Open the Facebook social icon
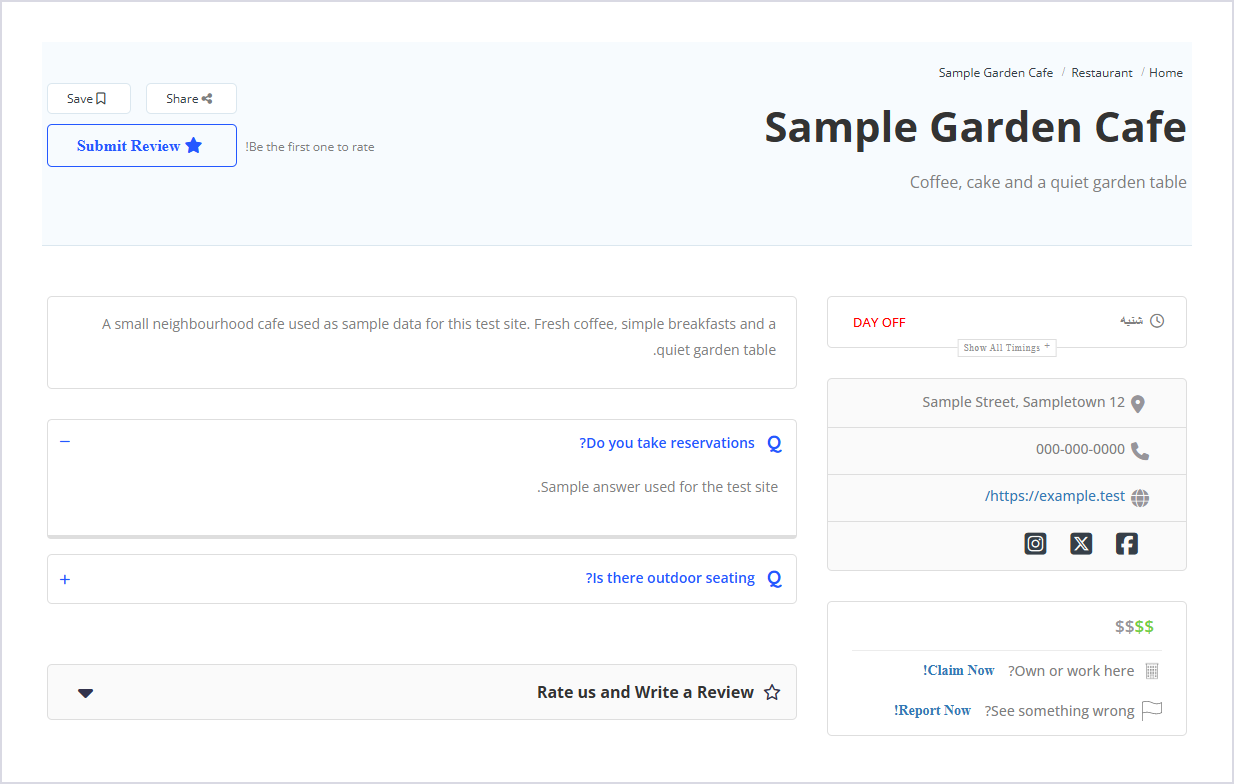 click(1127, 544)
